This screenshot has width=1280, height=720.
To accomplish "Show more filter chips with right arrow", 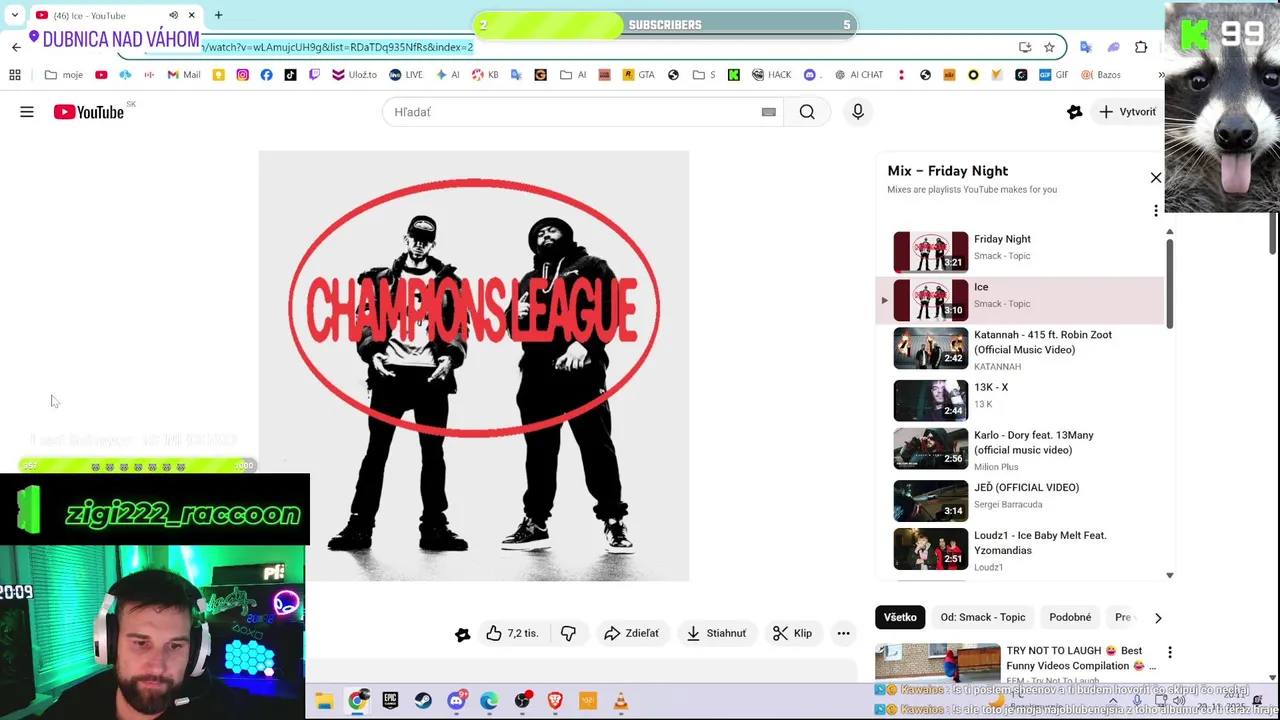I will (x=1158, y=618).
